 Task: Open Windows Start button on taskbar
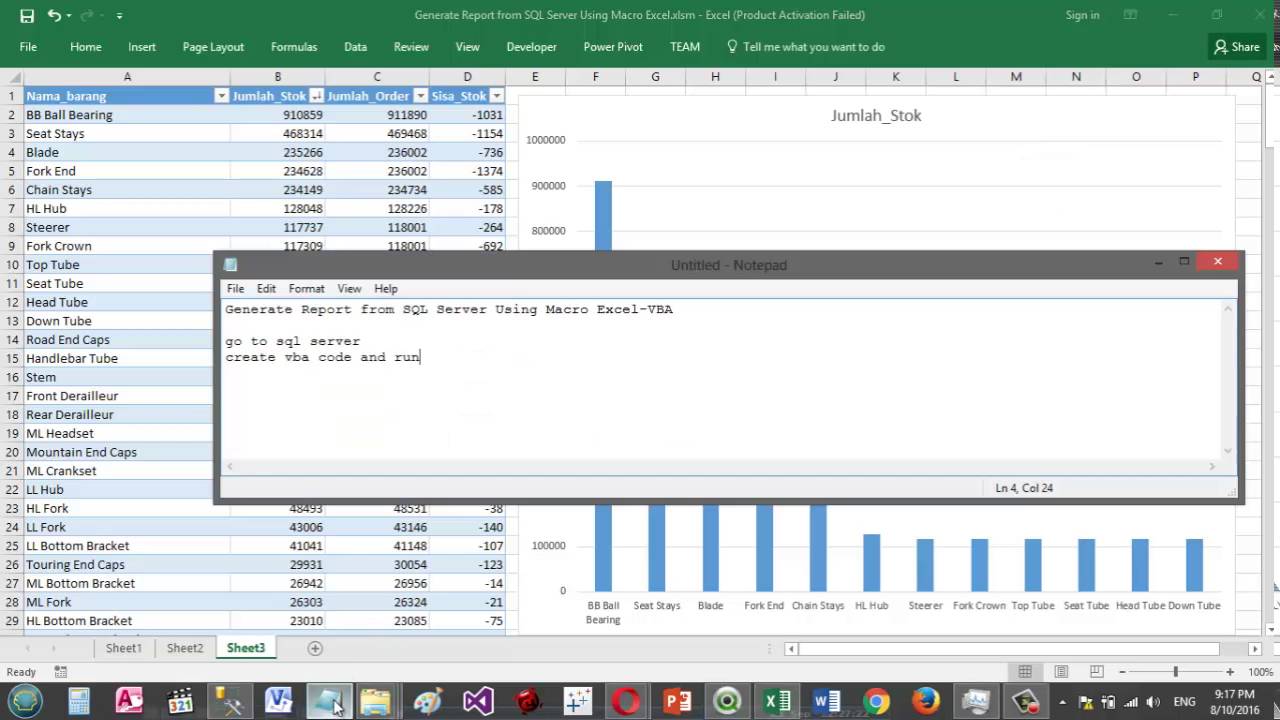[26, 701]
